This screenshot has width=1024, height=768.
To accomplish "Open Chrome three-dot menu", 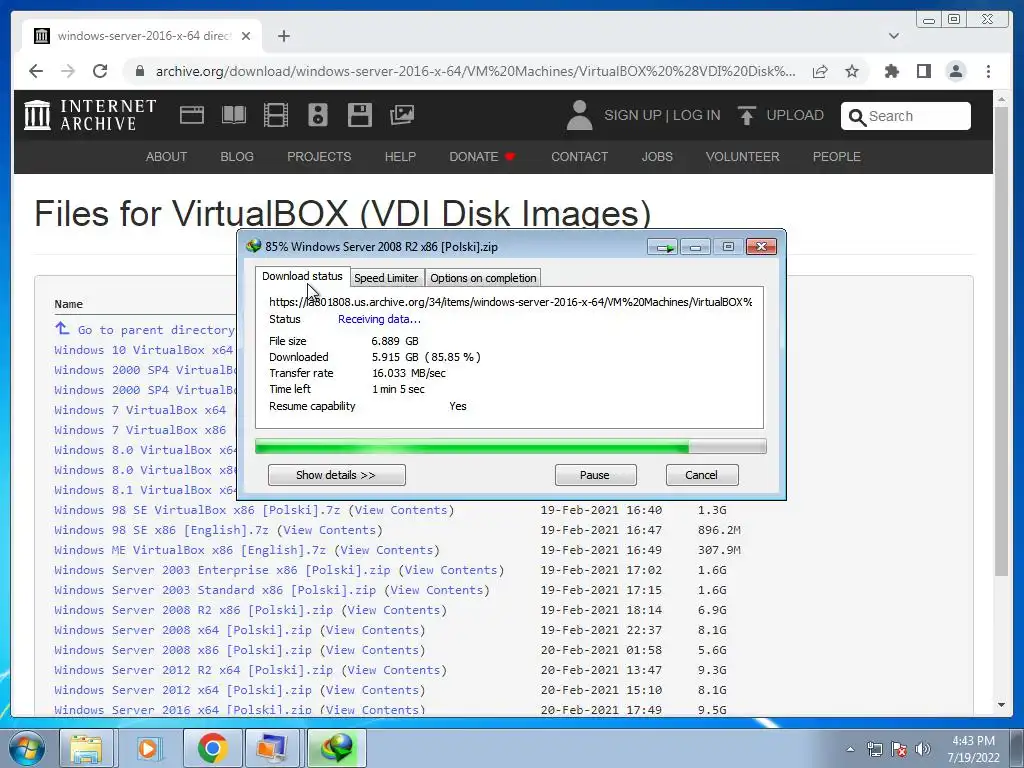I will pos(988,71).
